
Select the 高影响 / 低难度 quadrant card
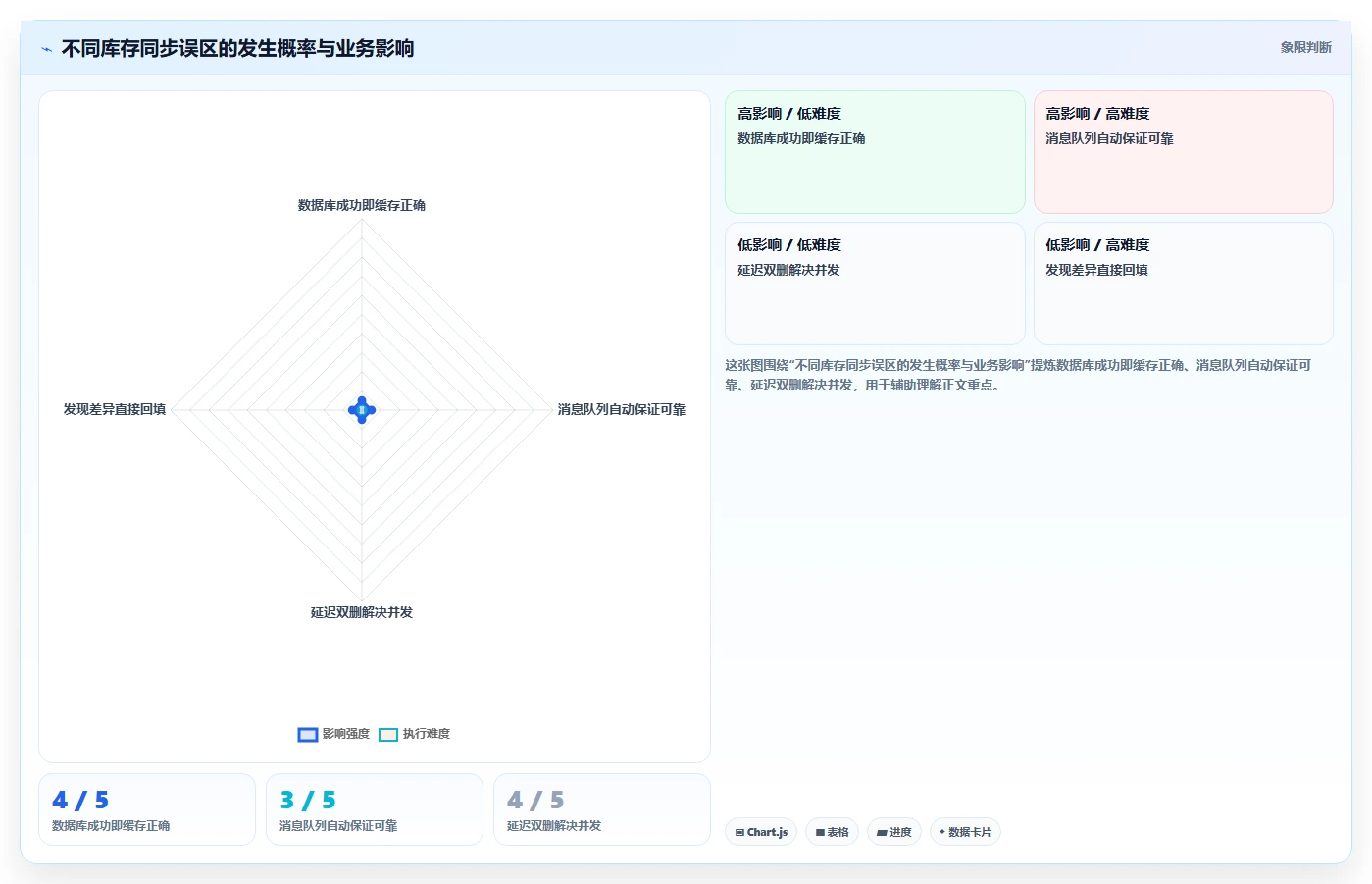(x=875, y=152)
